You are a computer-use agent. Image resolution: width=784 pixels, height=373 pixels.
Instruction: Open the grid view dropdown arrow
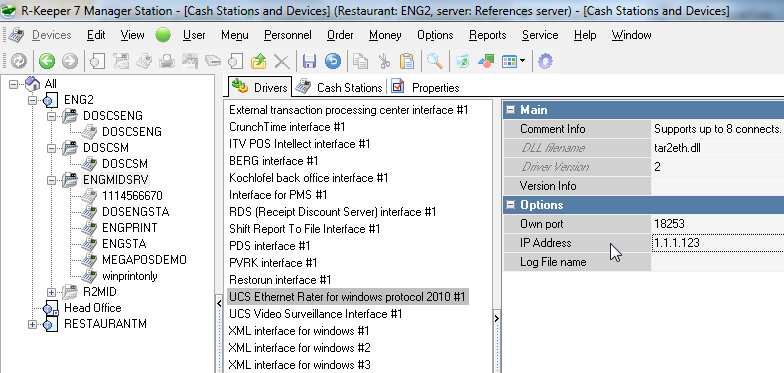522,61
